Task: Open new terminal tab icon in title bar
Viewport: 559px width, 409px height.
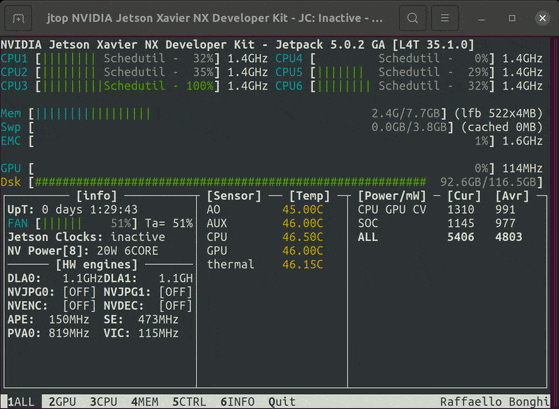Action: [18, 18]
